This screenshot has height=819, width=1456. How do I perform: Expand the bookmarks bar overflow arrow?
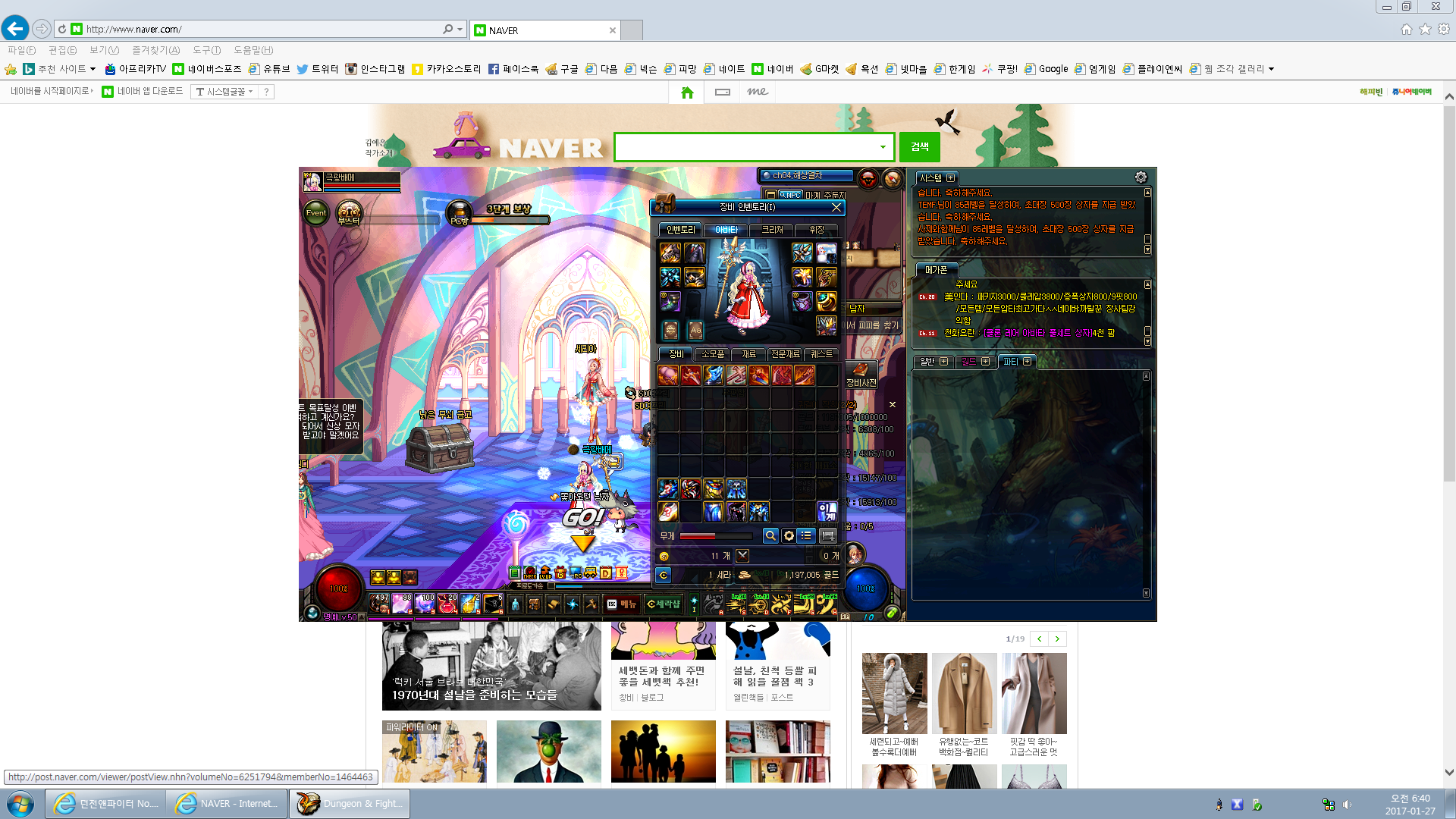pyautogui.click(x=1272, y=69)
